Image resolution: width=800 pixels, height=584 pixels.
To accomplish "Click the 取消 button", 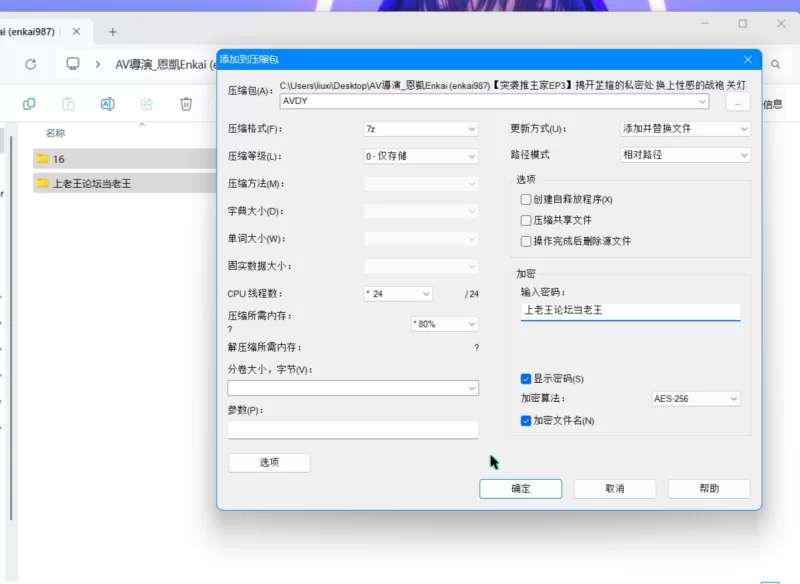I will [615, 489].
